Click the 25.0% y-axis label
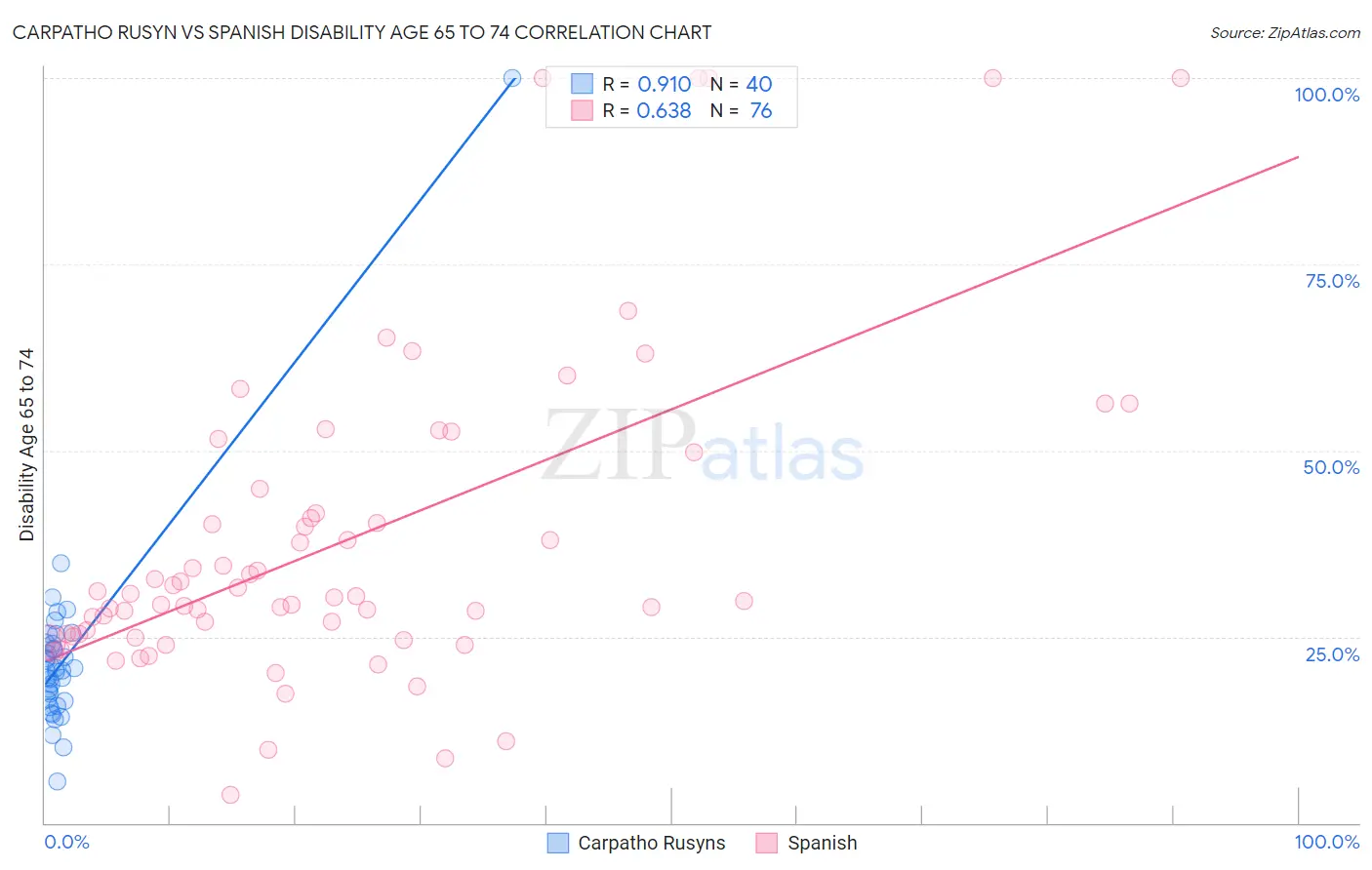 [x=1332, y=654]
